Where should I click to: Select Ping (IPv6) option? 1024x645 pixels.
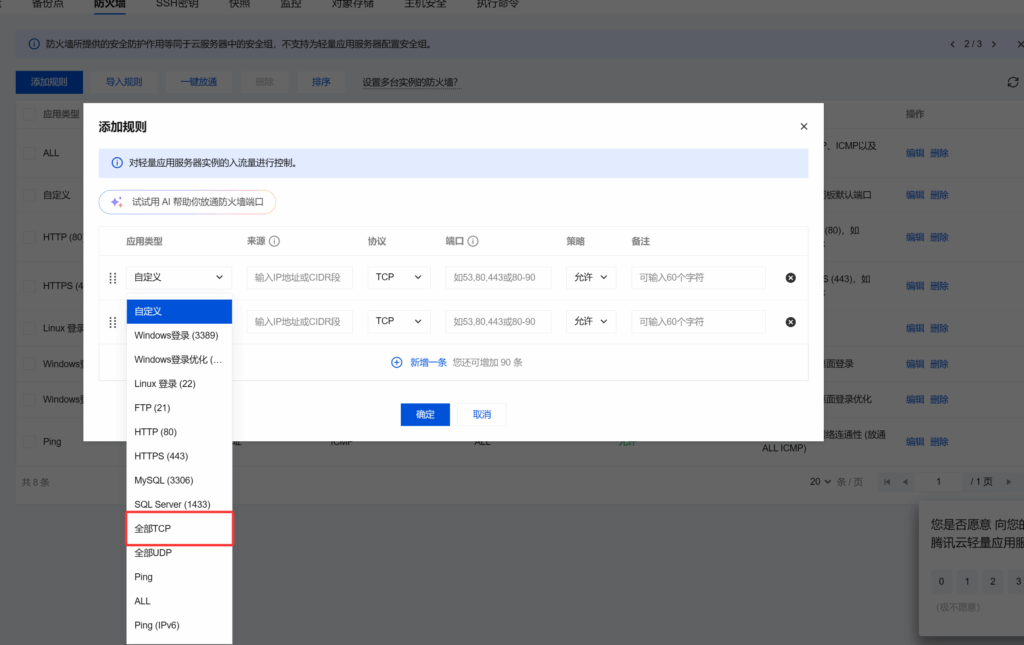pos(179,625)
